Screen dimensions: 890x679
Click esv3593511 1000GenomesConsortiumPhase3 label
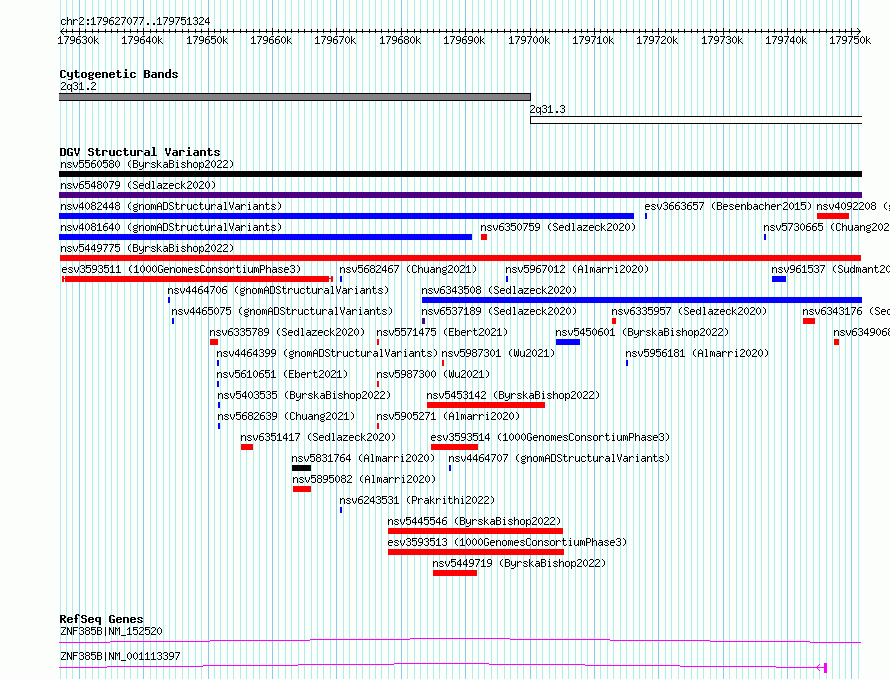click(x=181, y=269)
